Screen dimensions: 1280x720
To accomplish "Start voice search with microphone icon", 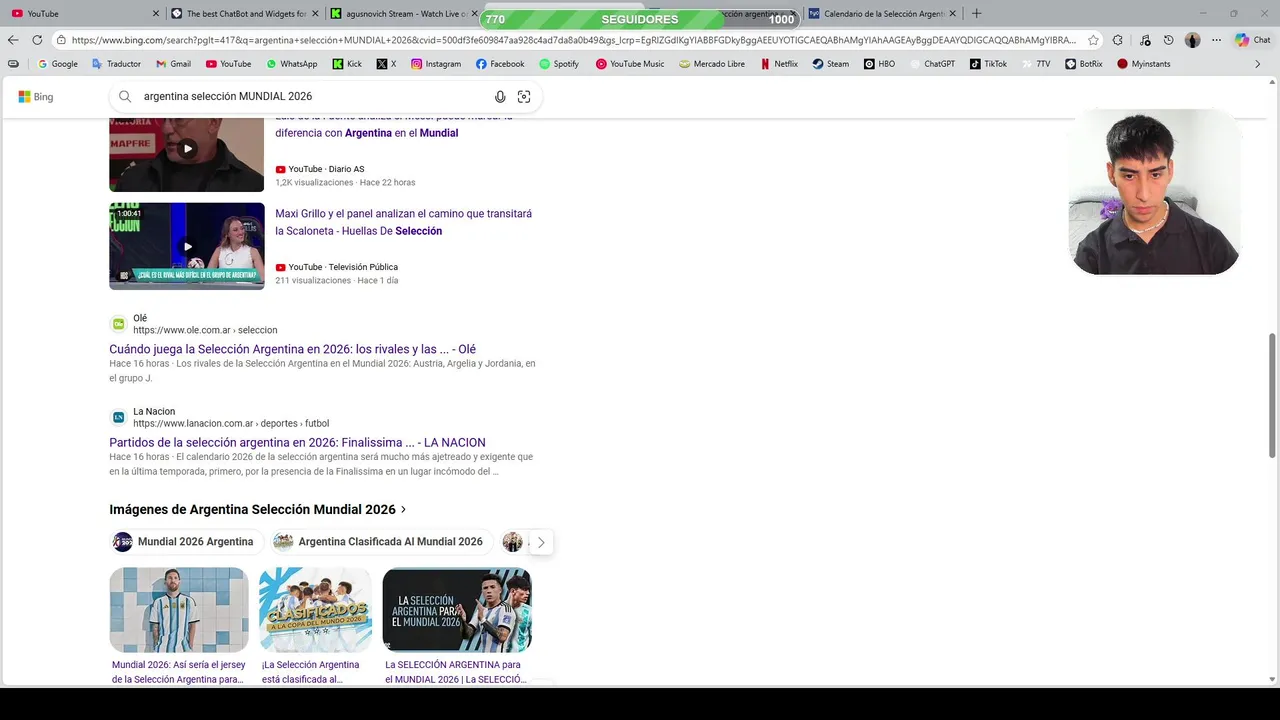I will [500, 97].
